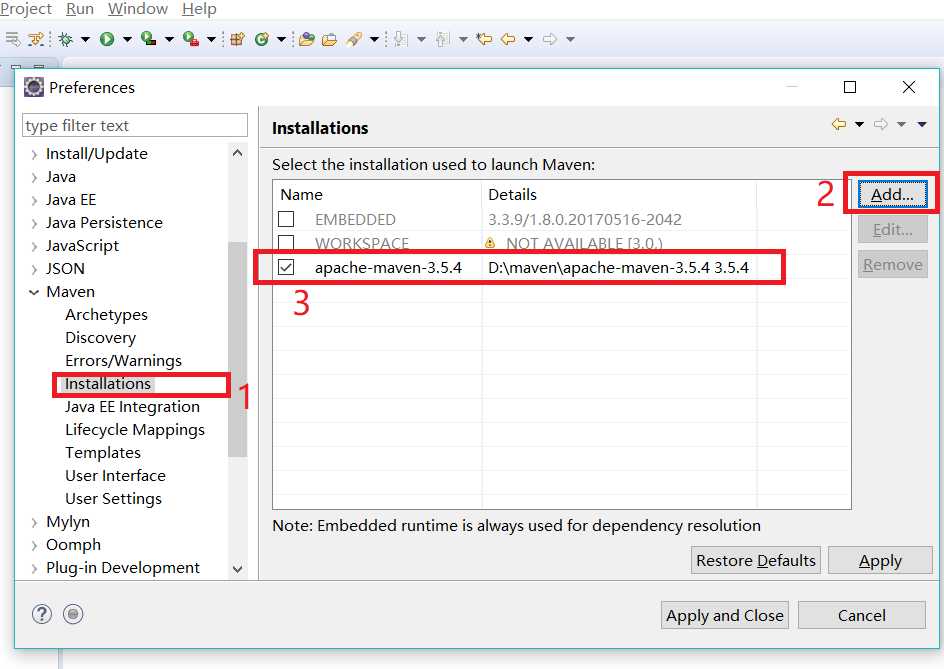944x669 pixels.
Task: Open the New Java Class dropdown arrow
Action: pos(281,40)
